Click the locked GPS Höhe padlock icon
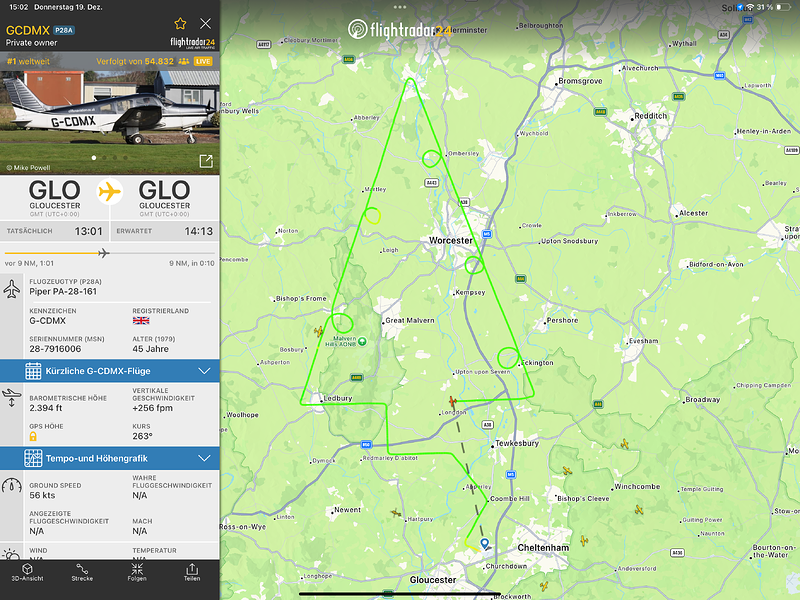The height and width of the screenshot is (600, 800). (x=33, y=436)
